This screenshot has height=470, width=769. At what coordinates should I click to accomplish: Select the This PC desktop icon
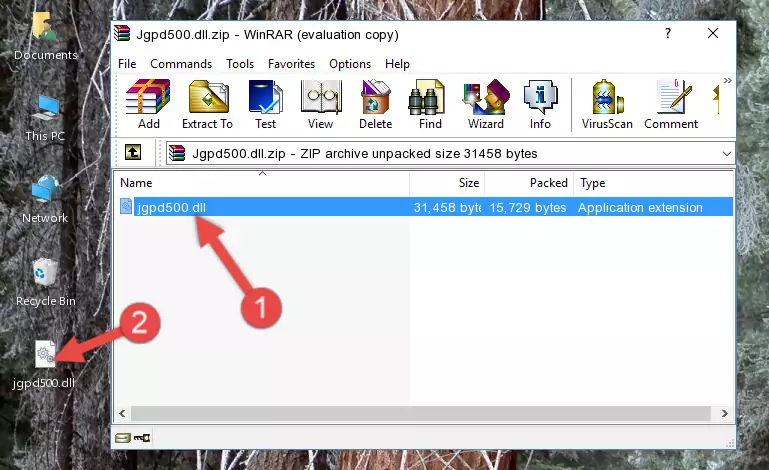[x=45, y=118]
